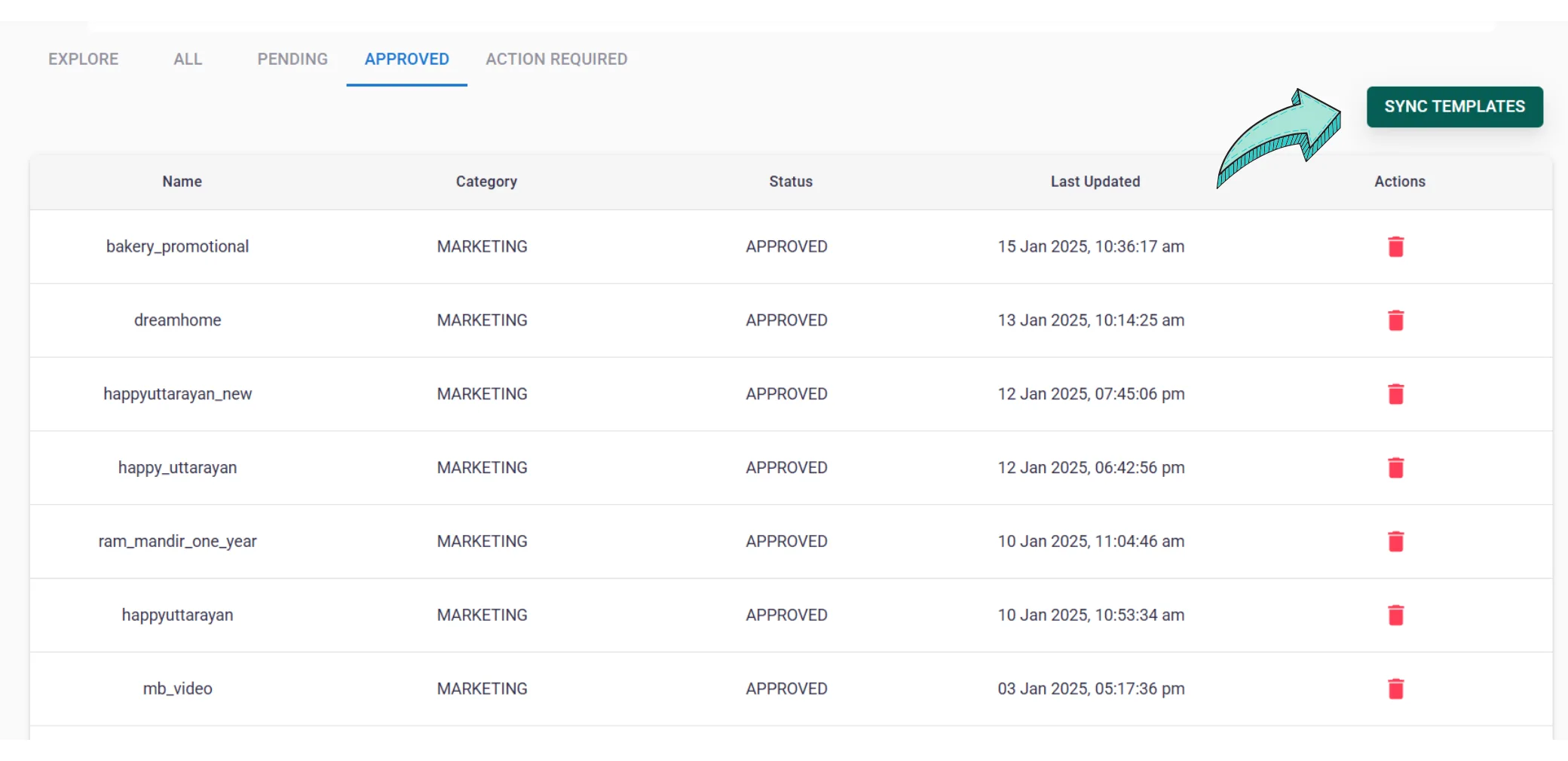Select the mb_video template name
The height and width of the screenshot is (761, 1568).
click(178, 689)
